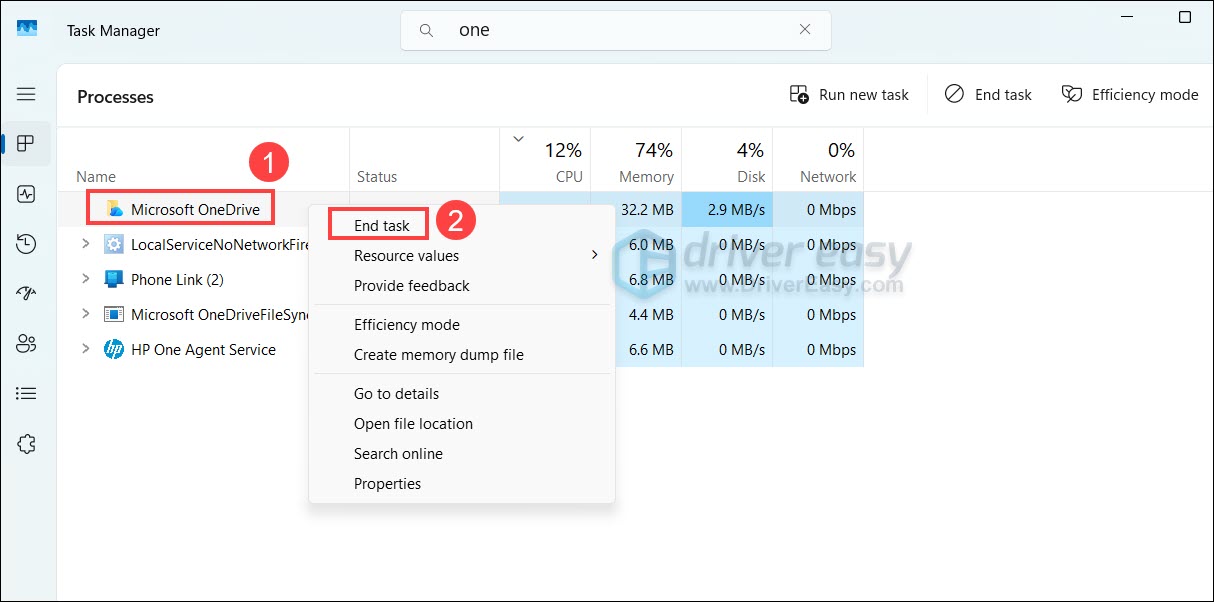Click the Microsoft OneDriveFileSync process icon
Viewport: 1214px width, 602px height.
click(x=114, y=315)
